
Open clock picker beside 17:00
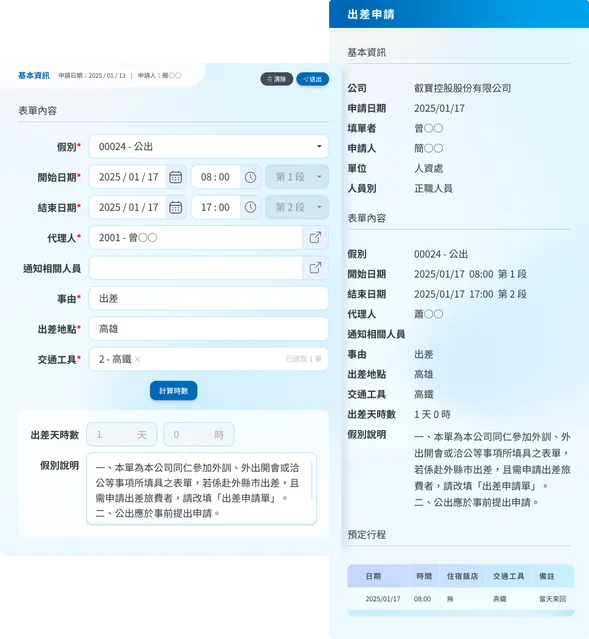(x=250, y=207)
